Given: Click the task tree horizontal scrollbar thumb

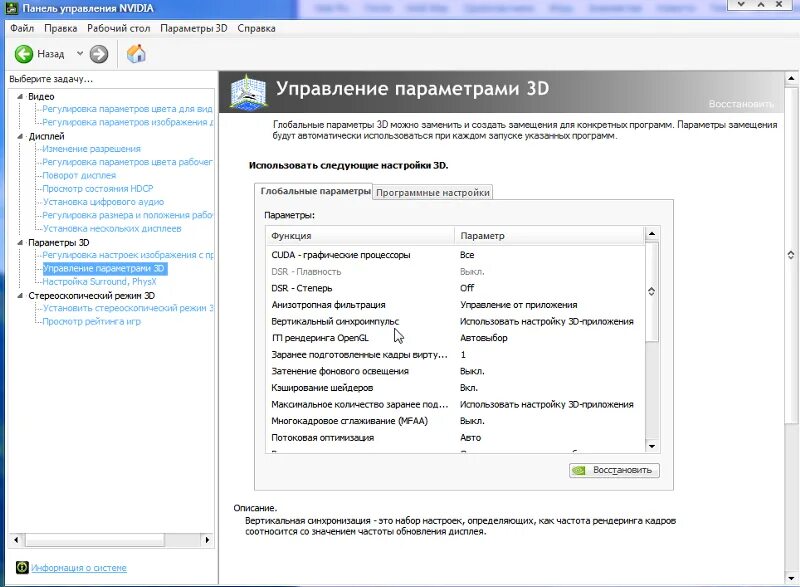Looking at the screenshot, I should coord(95,540).
